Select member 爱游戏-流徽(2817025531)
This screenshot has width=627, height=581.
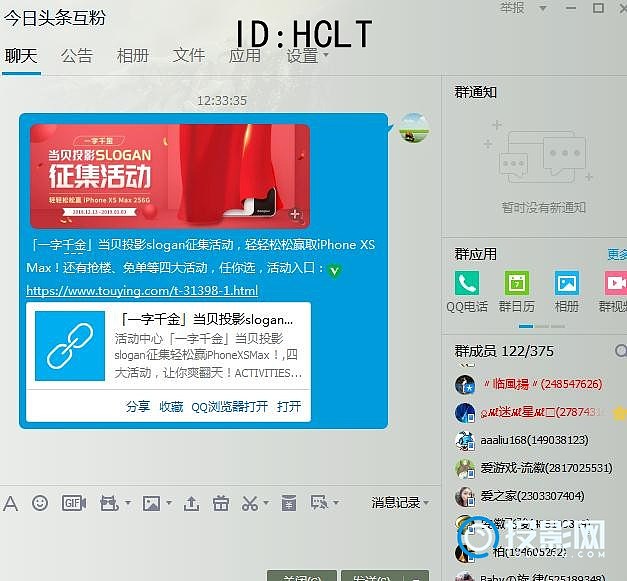click(546, 468)
